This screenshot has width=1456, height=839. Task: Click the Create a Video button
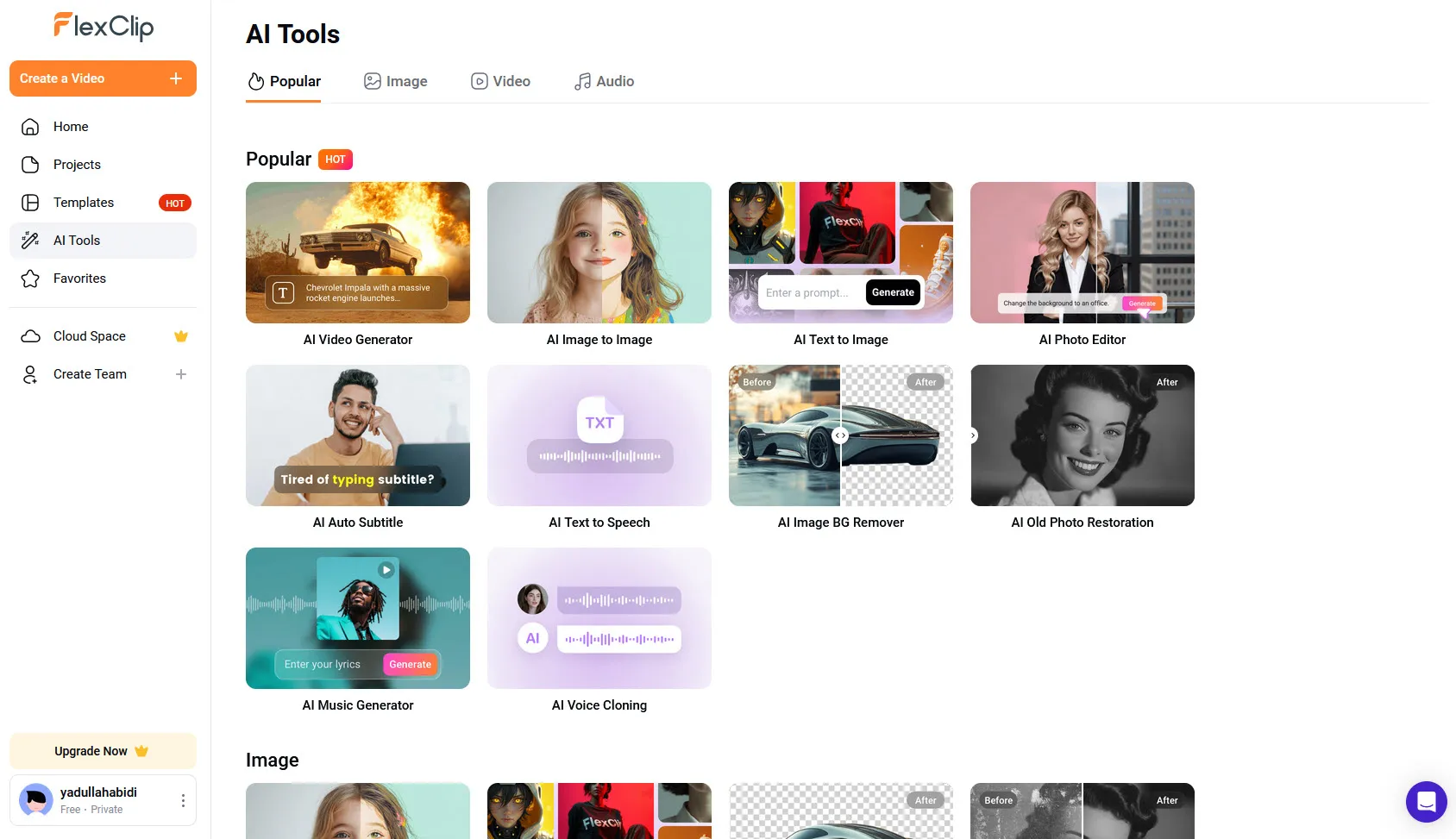click(103, 78)
